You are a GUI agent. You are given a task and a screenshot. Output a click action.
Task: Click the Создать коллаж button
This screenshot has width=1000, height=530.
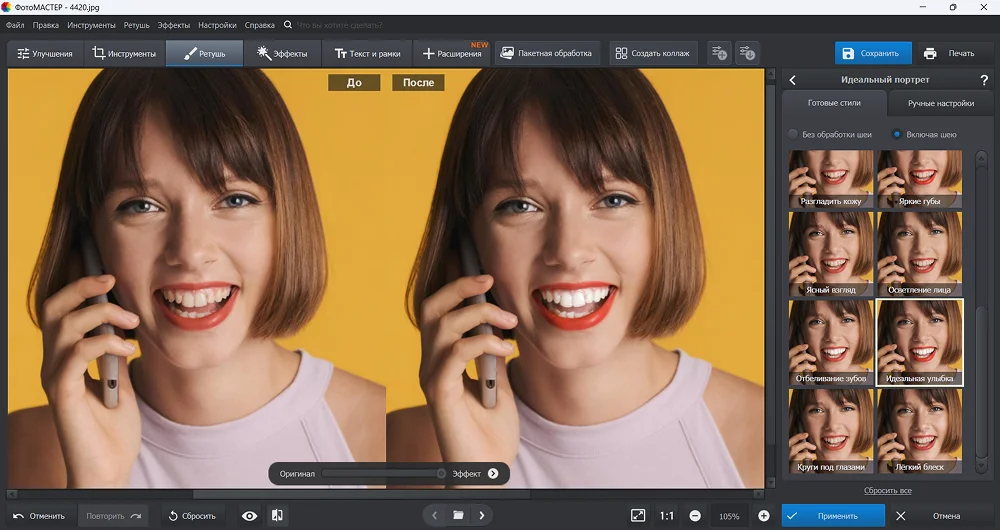(x=653, y=54)
